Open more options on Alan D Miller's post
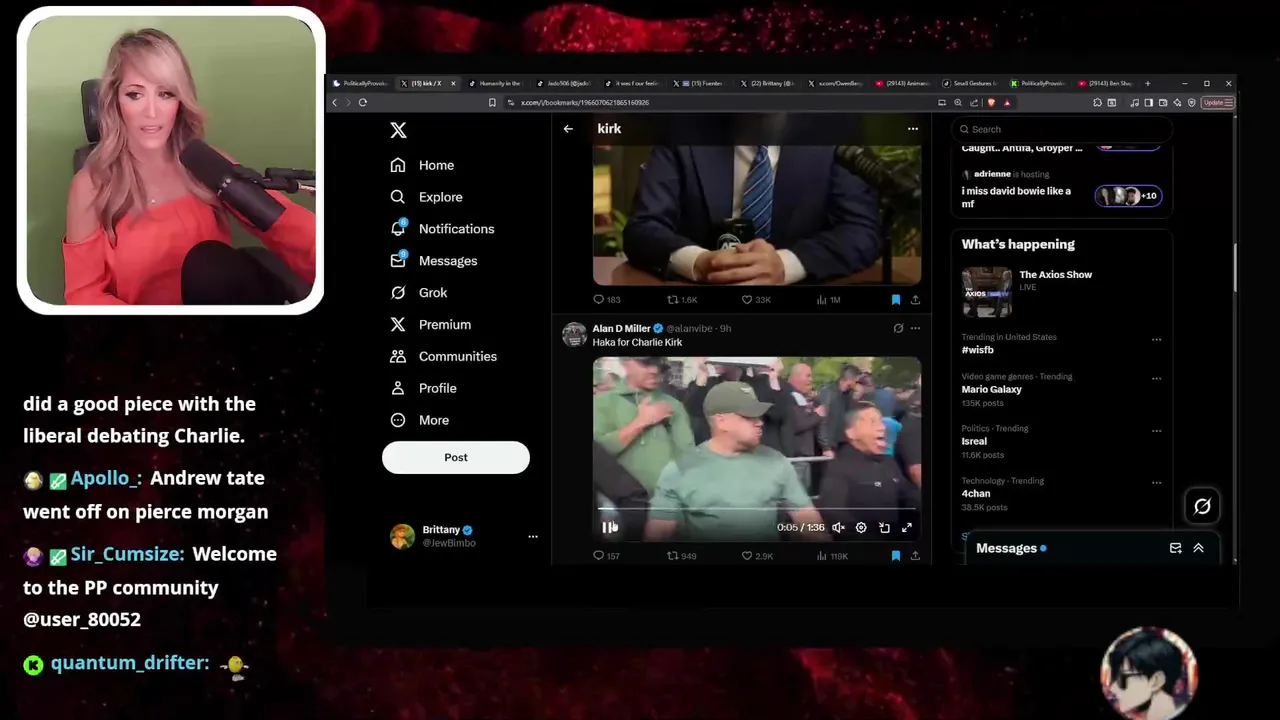Screen dimensions: 1280x720 915,328
